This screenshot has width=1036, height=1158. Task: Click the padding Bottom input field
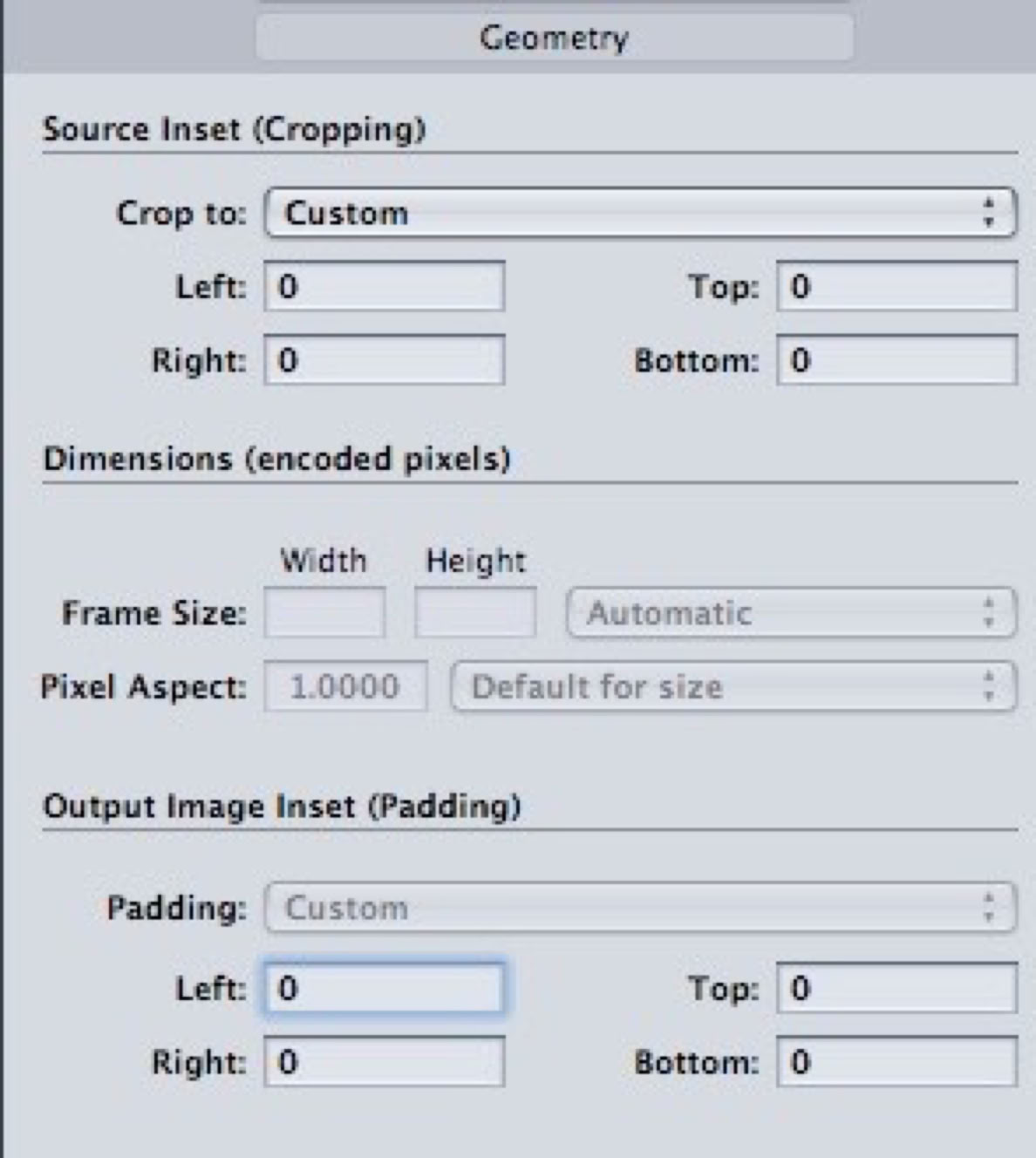[896, 1062]
